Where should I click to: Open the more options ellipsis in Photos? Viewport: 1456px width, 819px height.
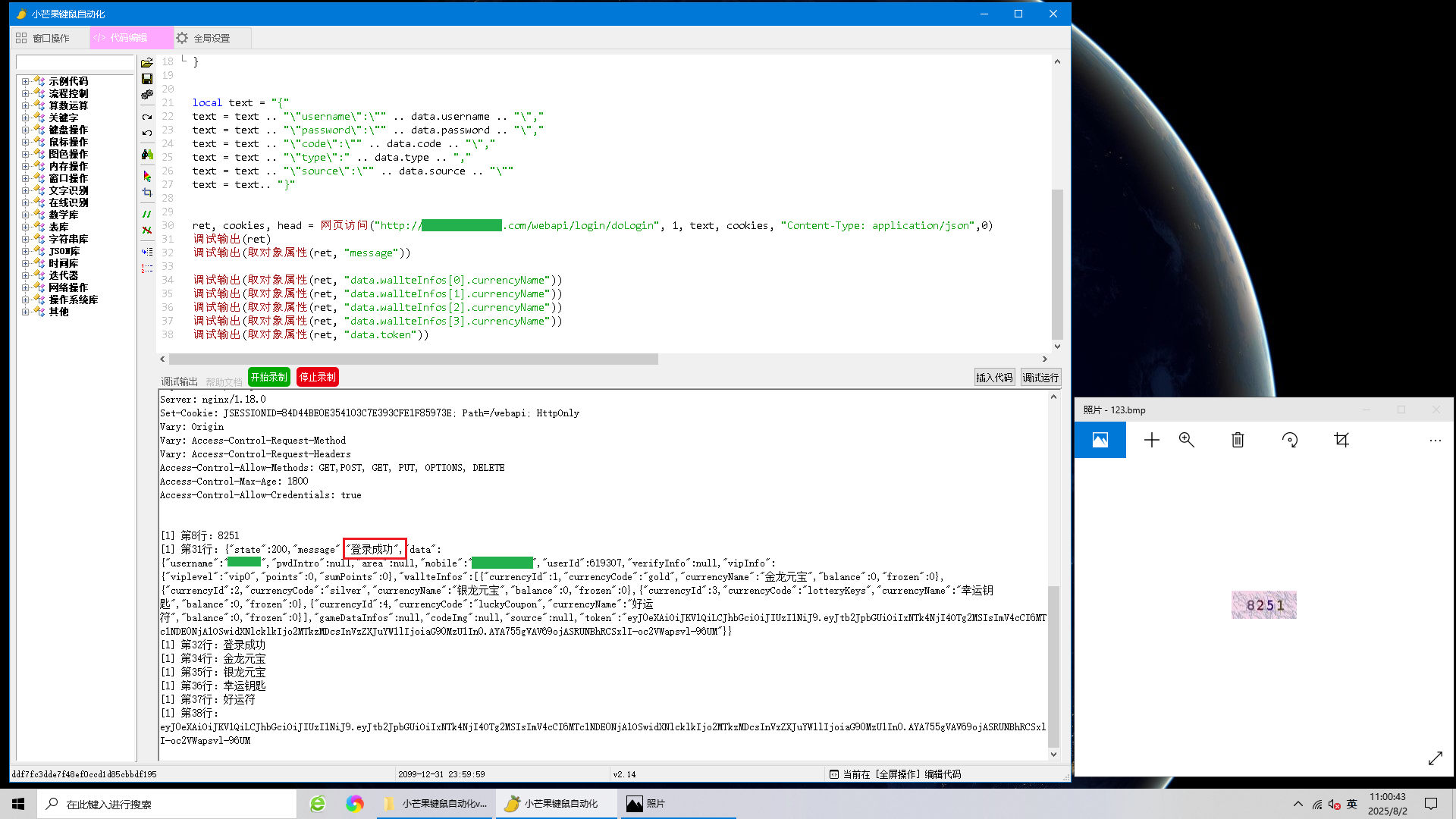pos(1436,440)
